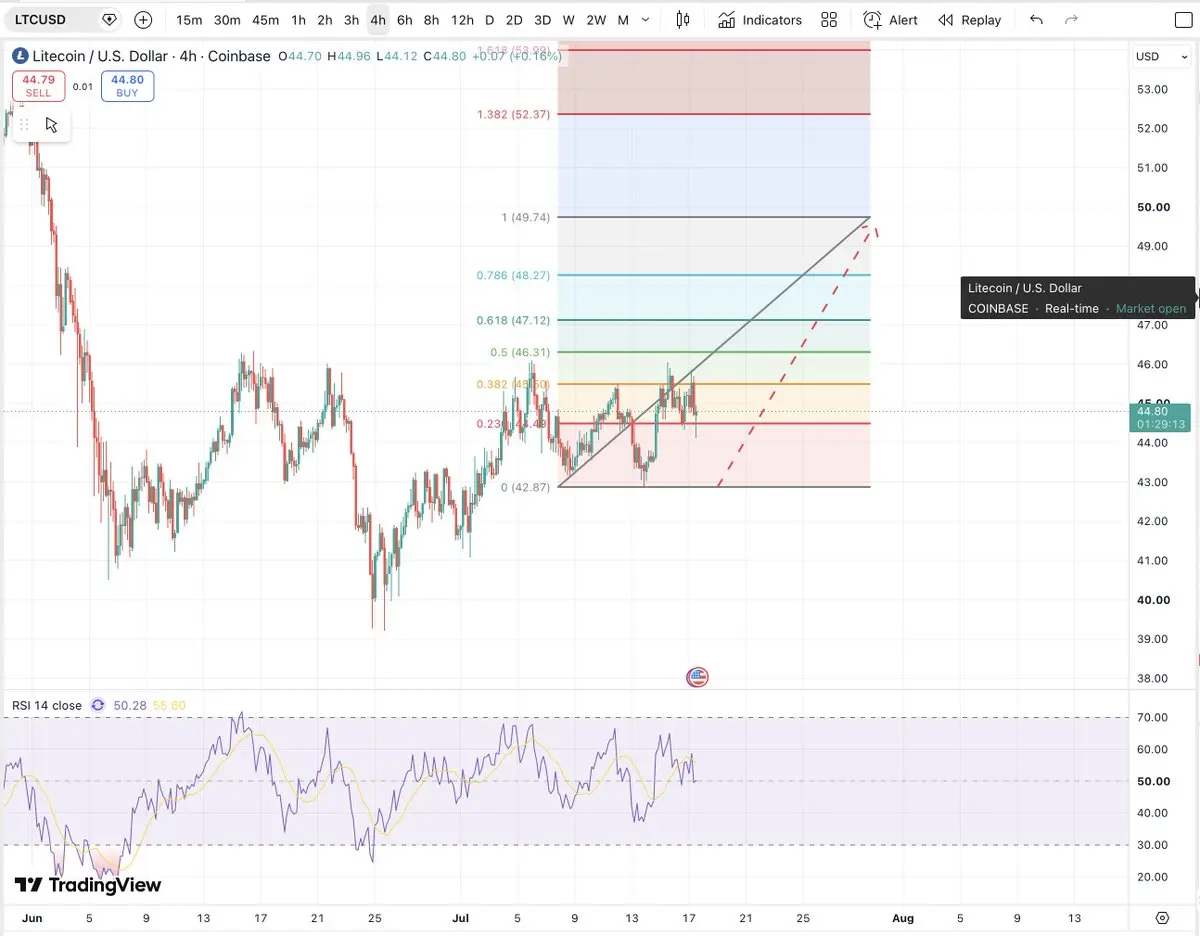Click the US flag economic event marker

point(697,677)
